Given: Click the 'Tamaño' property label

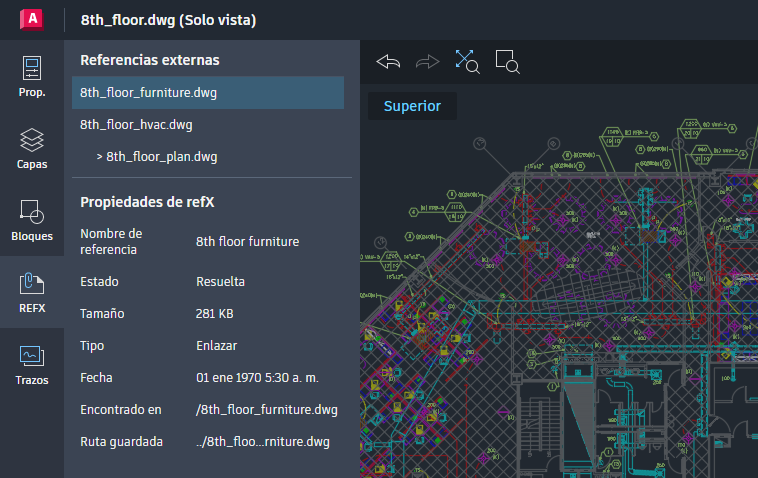Looking at the screenshot, I should pyautogui.click(x=102, y=314).
